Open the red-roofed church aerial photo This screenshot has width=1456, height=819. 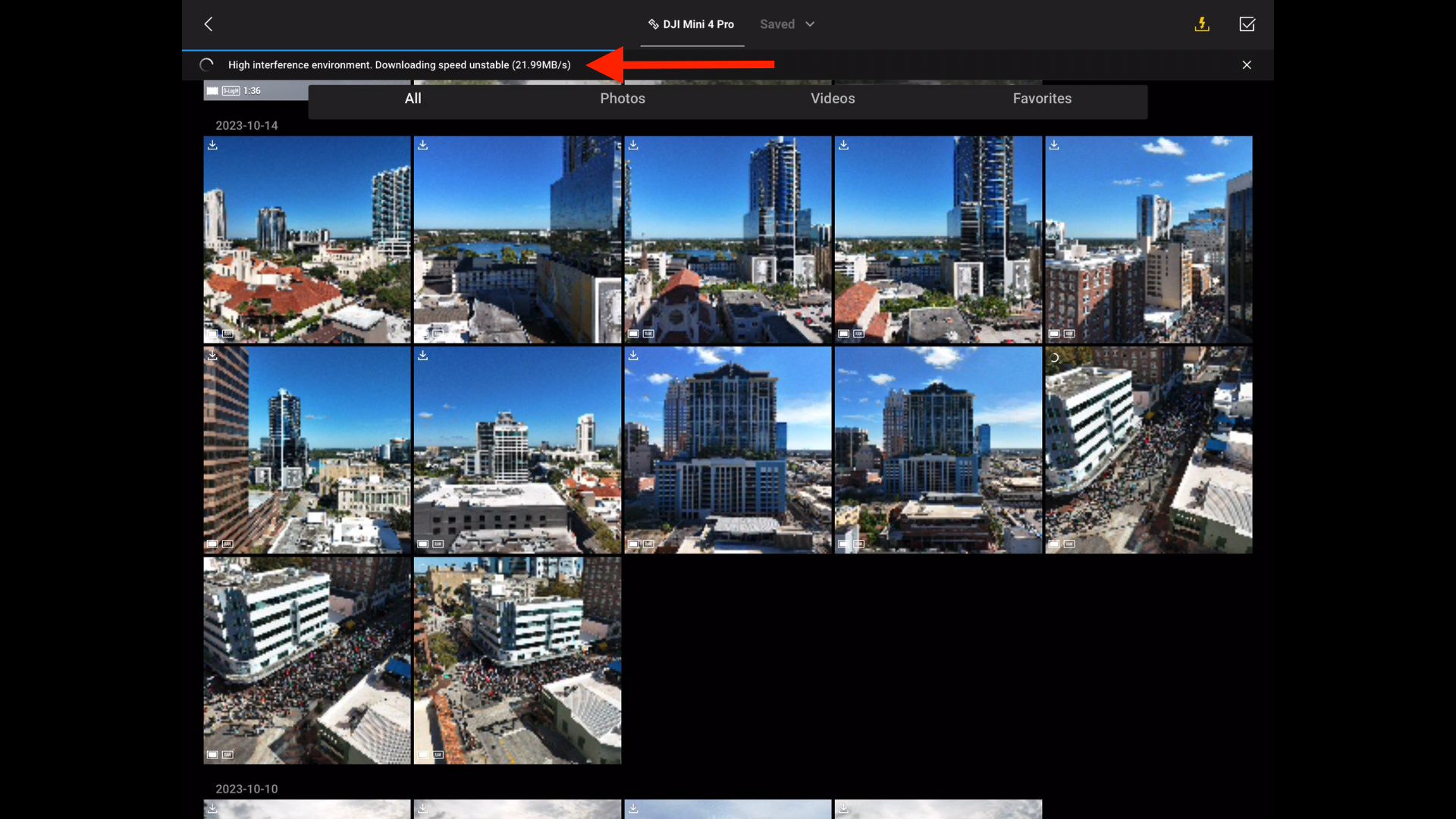(x=307, y=240)
